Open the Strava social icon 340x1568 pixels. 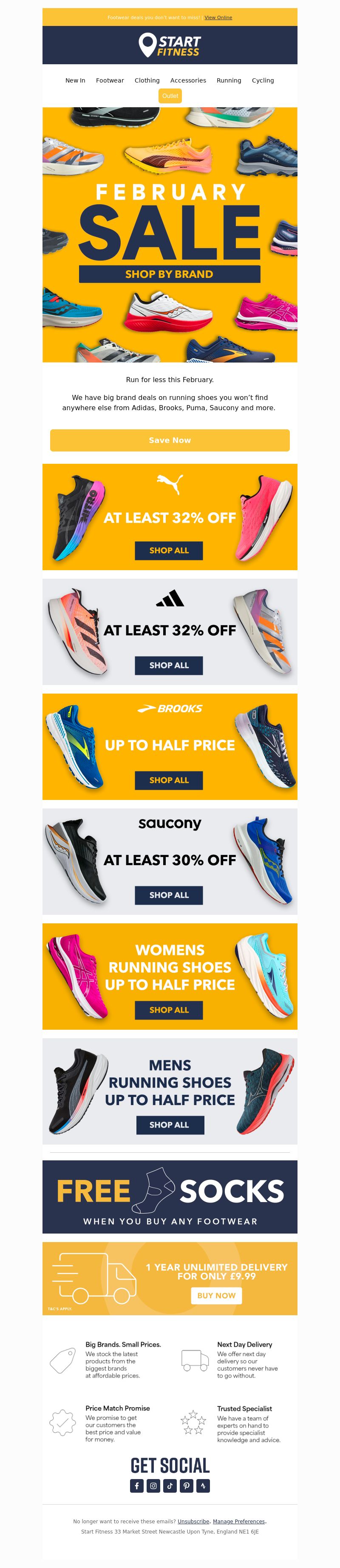click(203, 1485)
